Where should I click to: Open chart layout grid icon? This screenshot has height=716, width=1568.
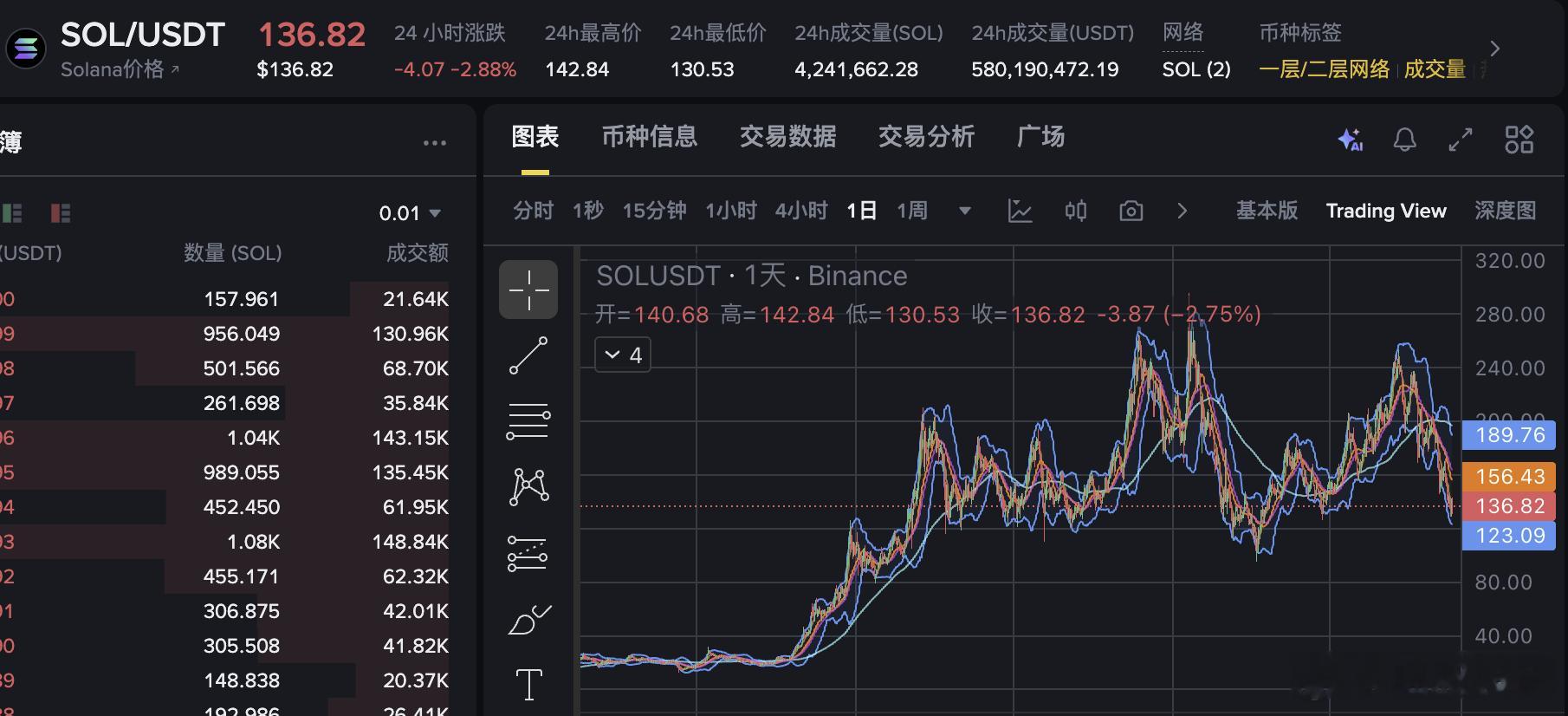click(x=1519, y=140)
